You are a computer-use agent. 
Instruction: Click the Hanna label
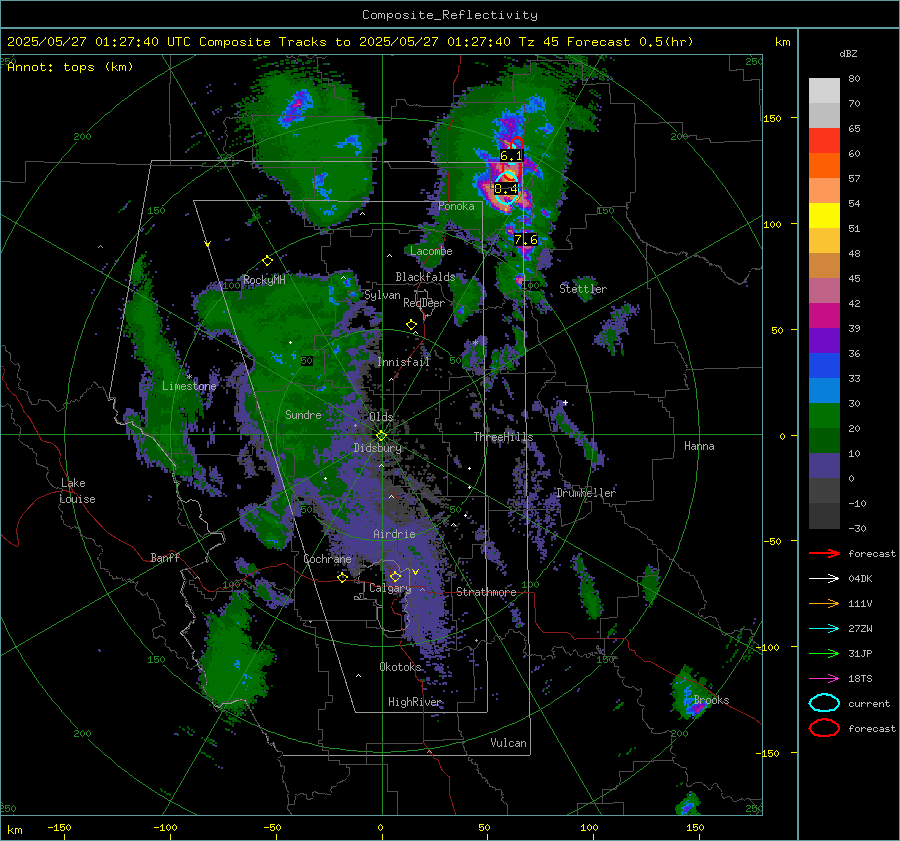click(699, 446)
